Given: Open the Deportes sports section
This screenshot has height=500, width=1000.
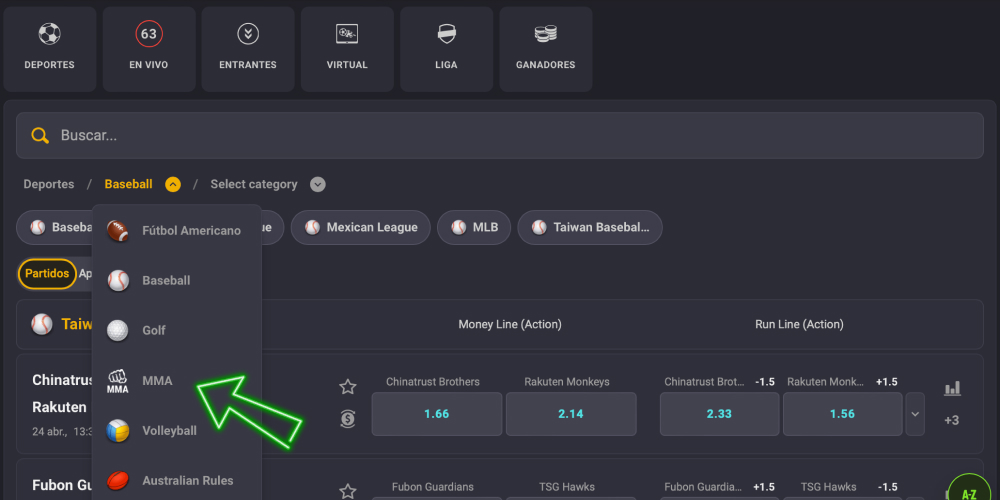Looking at the screenshot, I should pos(49,49).
